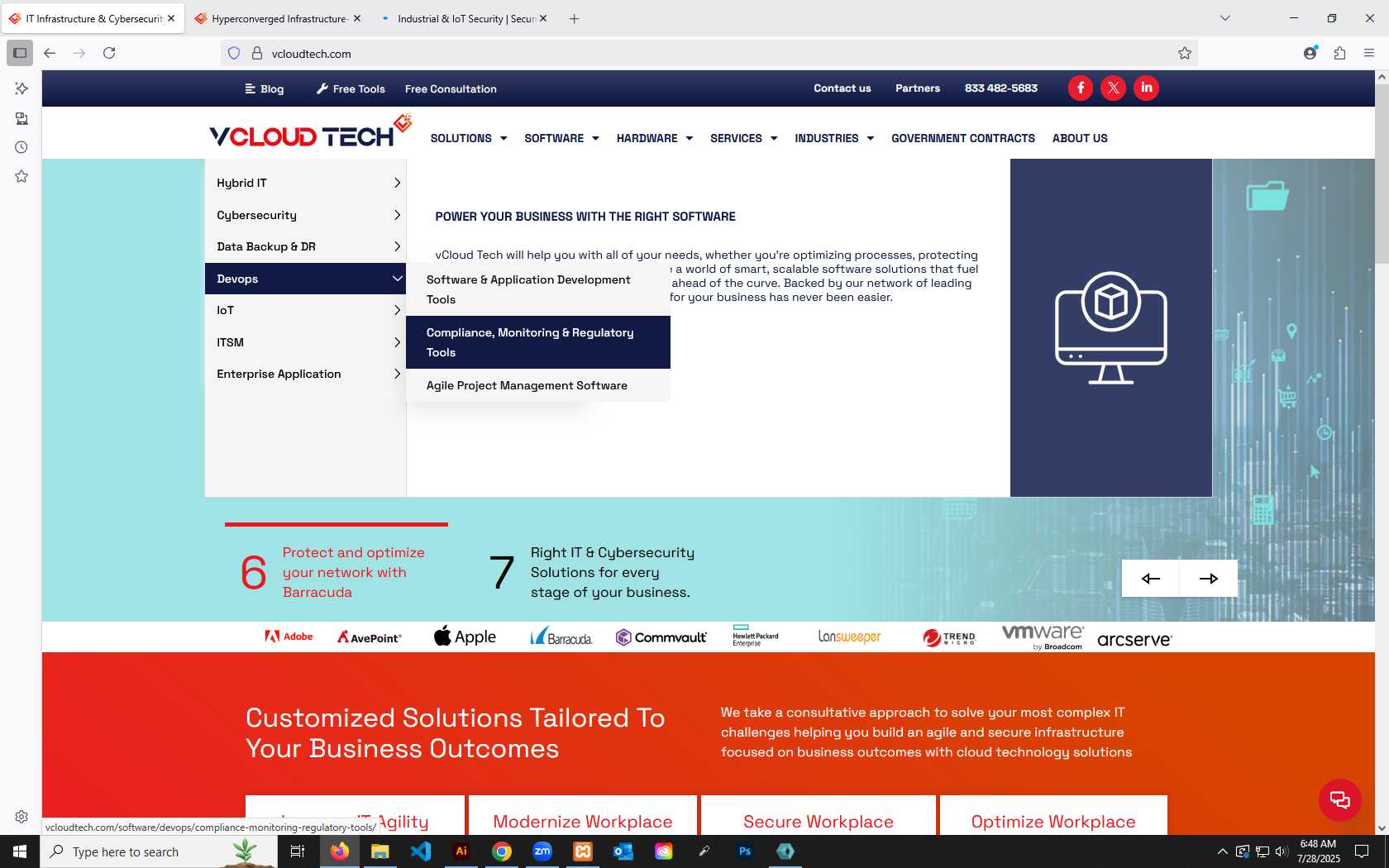Click phone number 833 482-5683

1000,88
